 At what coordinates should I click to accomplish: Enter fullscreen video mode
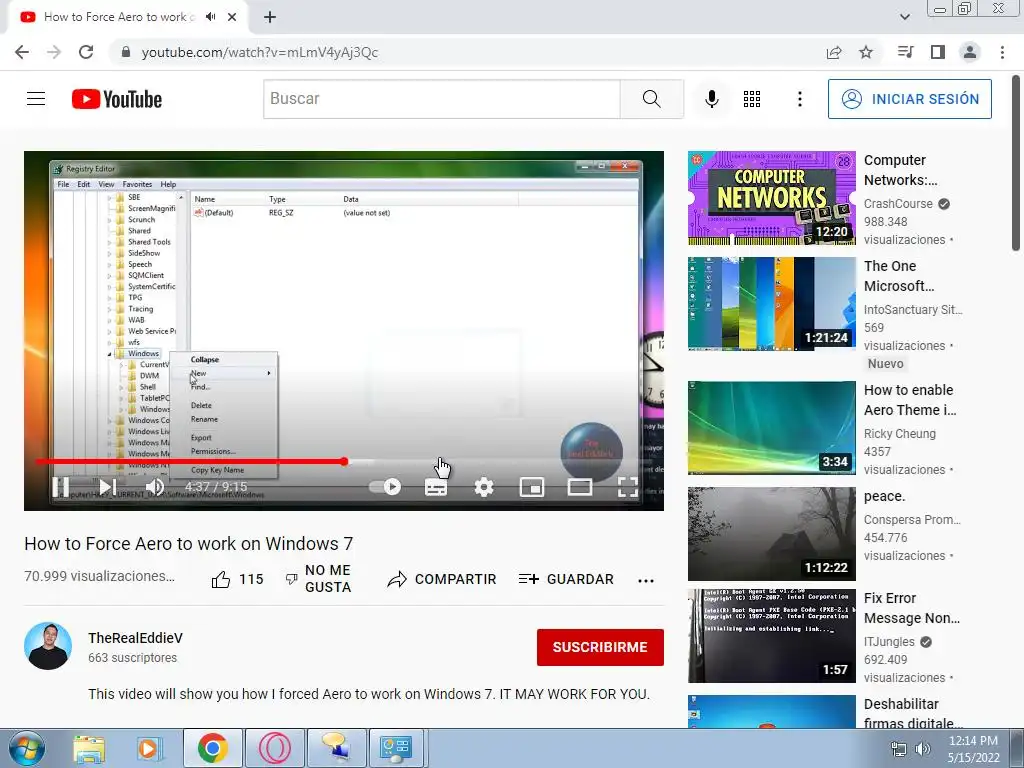(628, 487)
